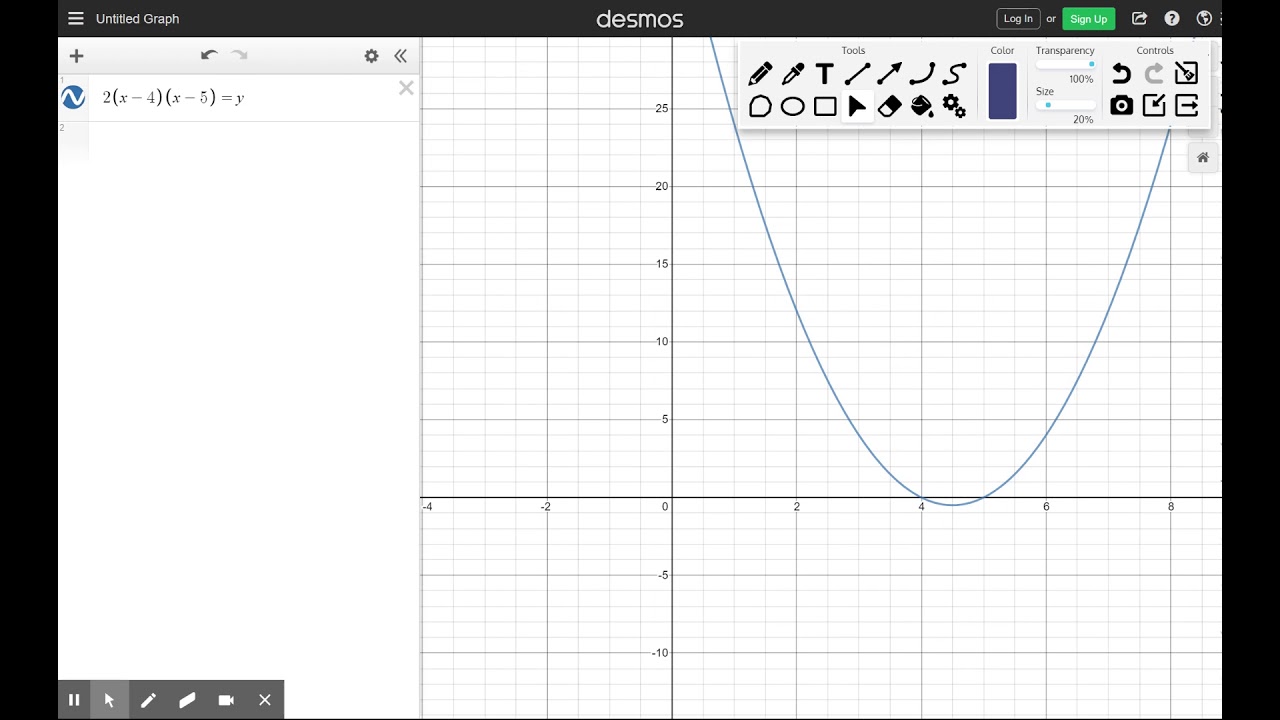Toggle visibility of the parabola expression

click(x=73, y=97)
